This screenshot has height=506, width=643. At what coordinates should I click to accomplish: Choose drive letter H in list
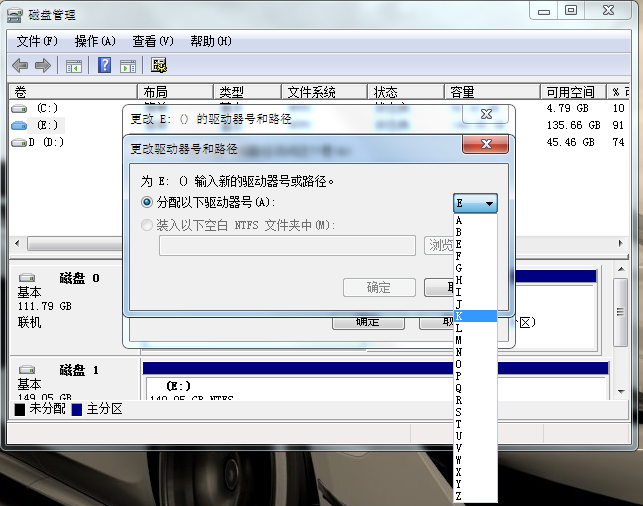tap(475, 280)
